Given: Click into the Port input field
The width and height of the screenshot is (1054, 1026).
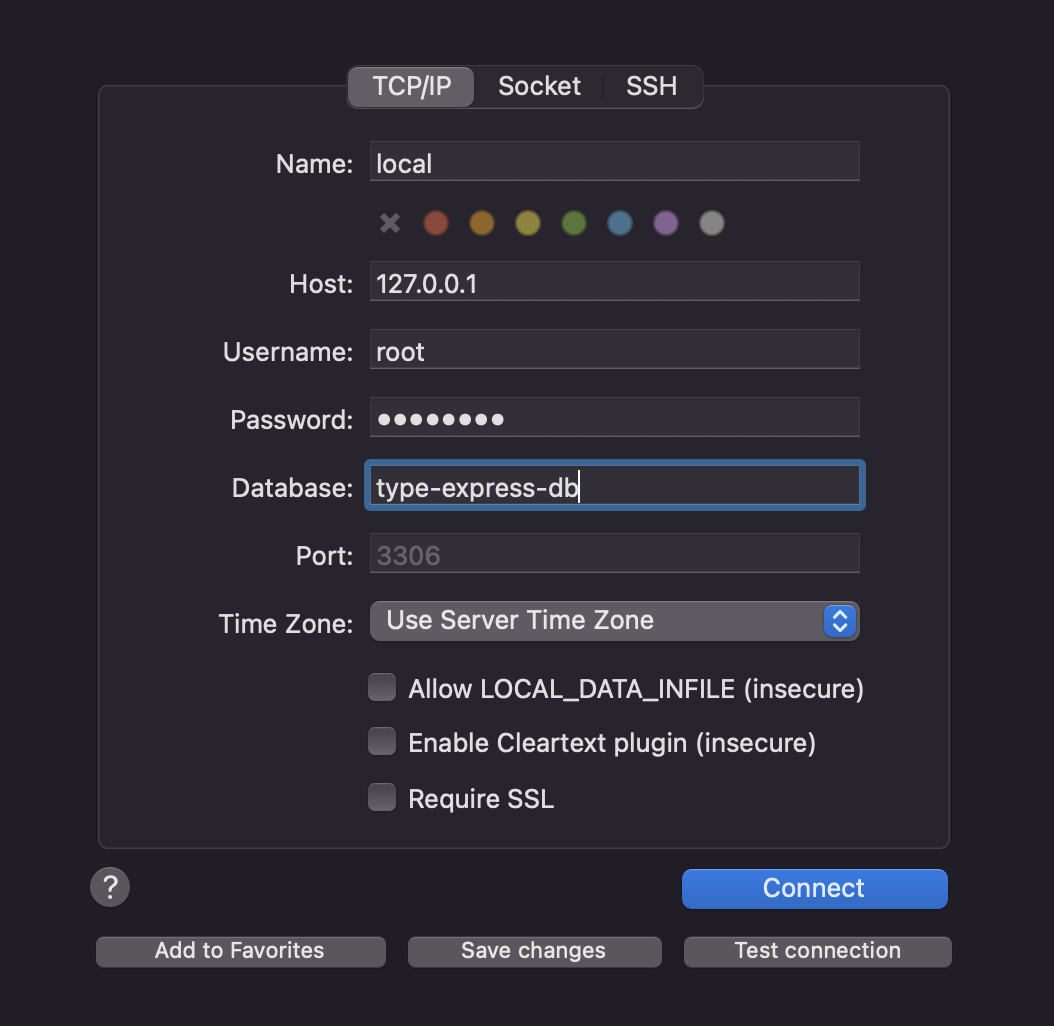Looking at the screenshot, I should tap(614, 554).
